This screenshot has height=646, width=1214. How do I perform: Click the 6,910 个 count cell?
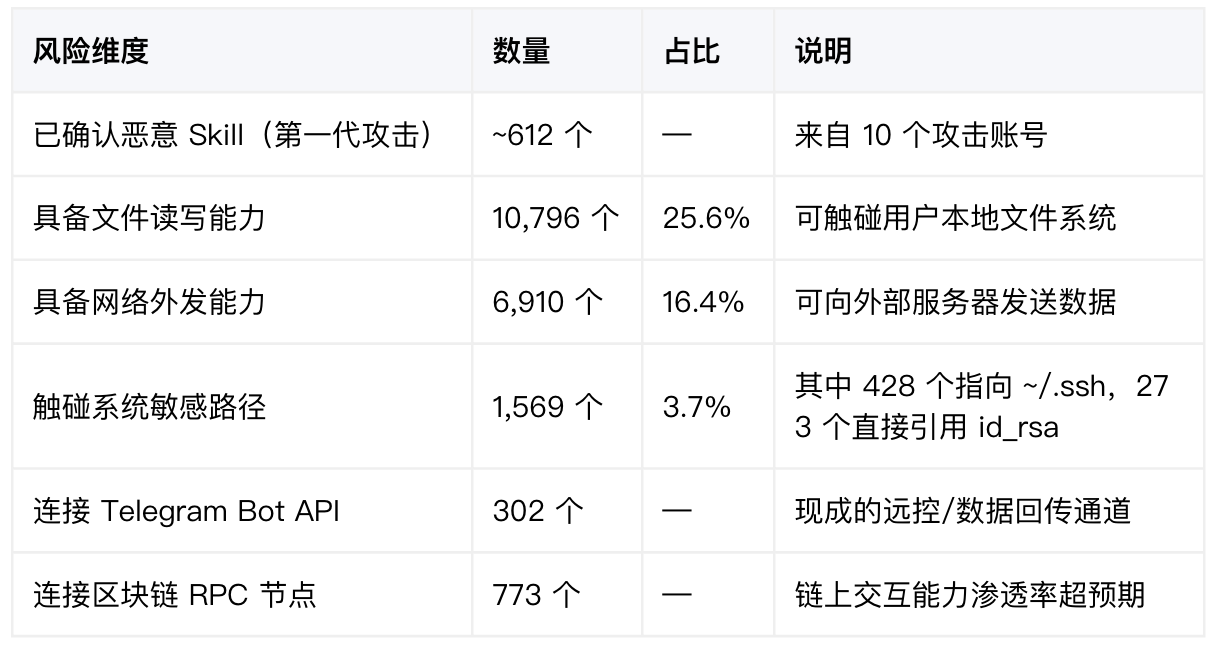[548, 302]
